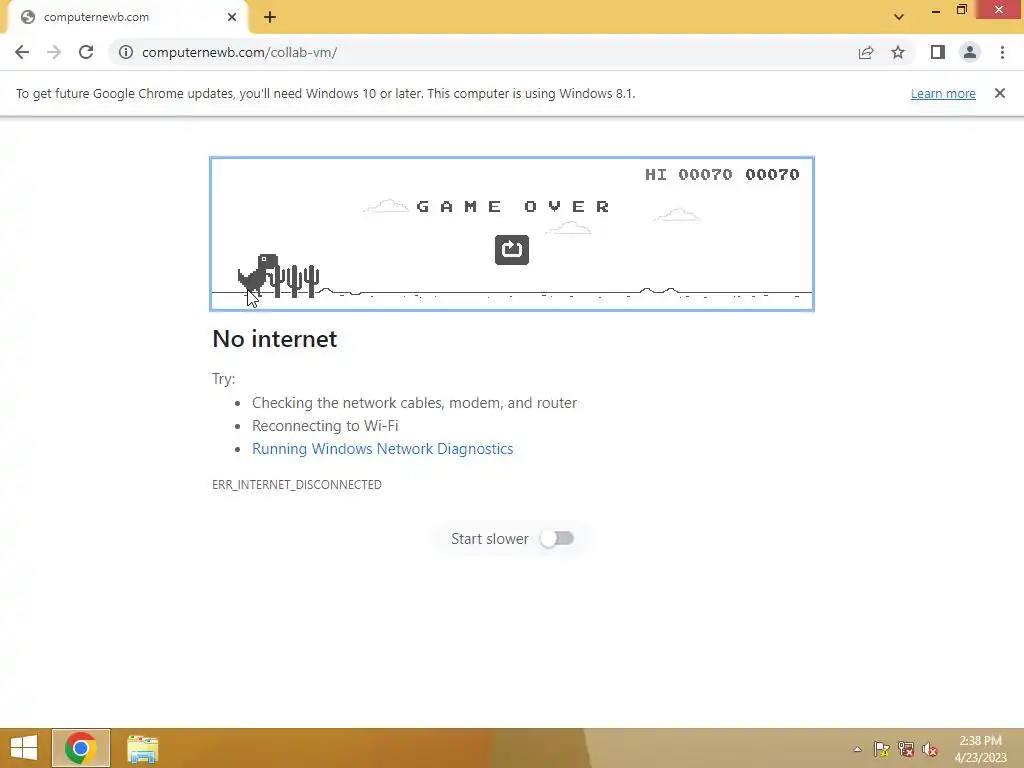This screenshot has height=768, width=1024.
Task: Restore down the Chrome window
Action: [x=962, y=10]
